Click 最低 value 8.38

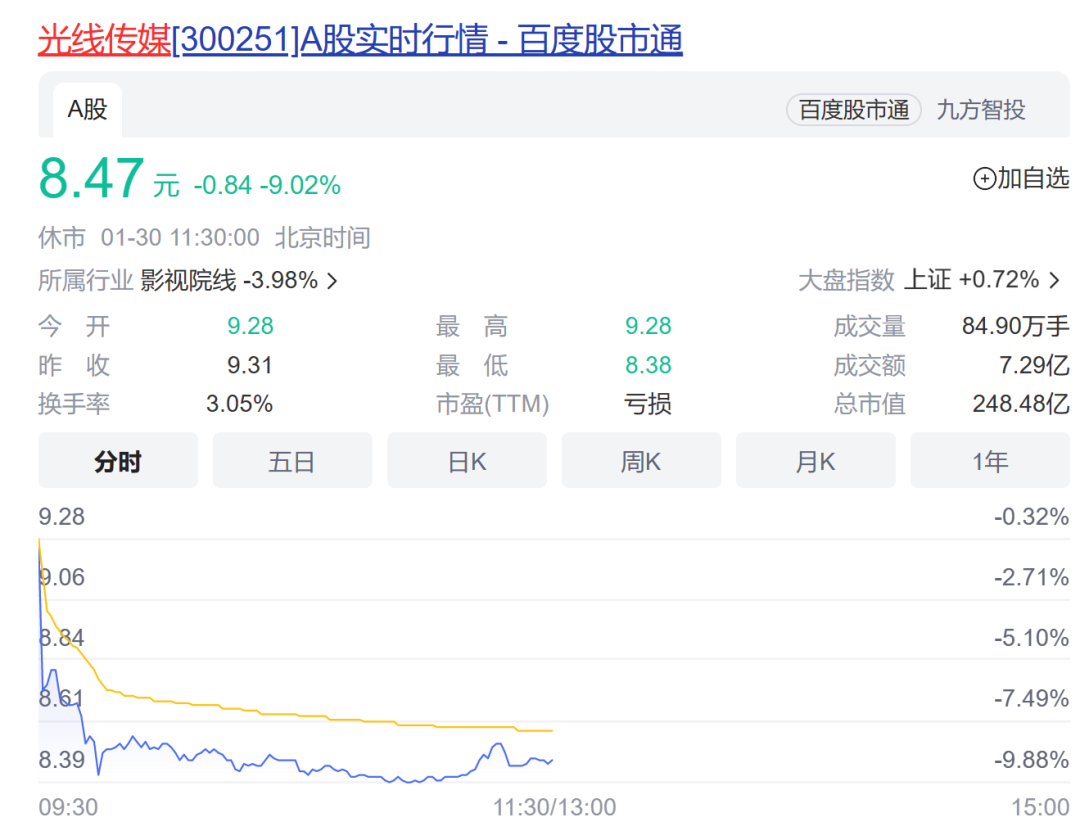[x=648, y=365]
